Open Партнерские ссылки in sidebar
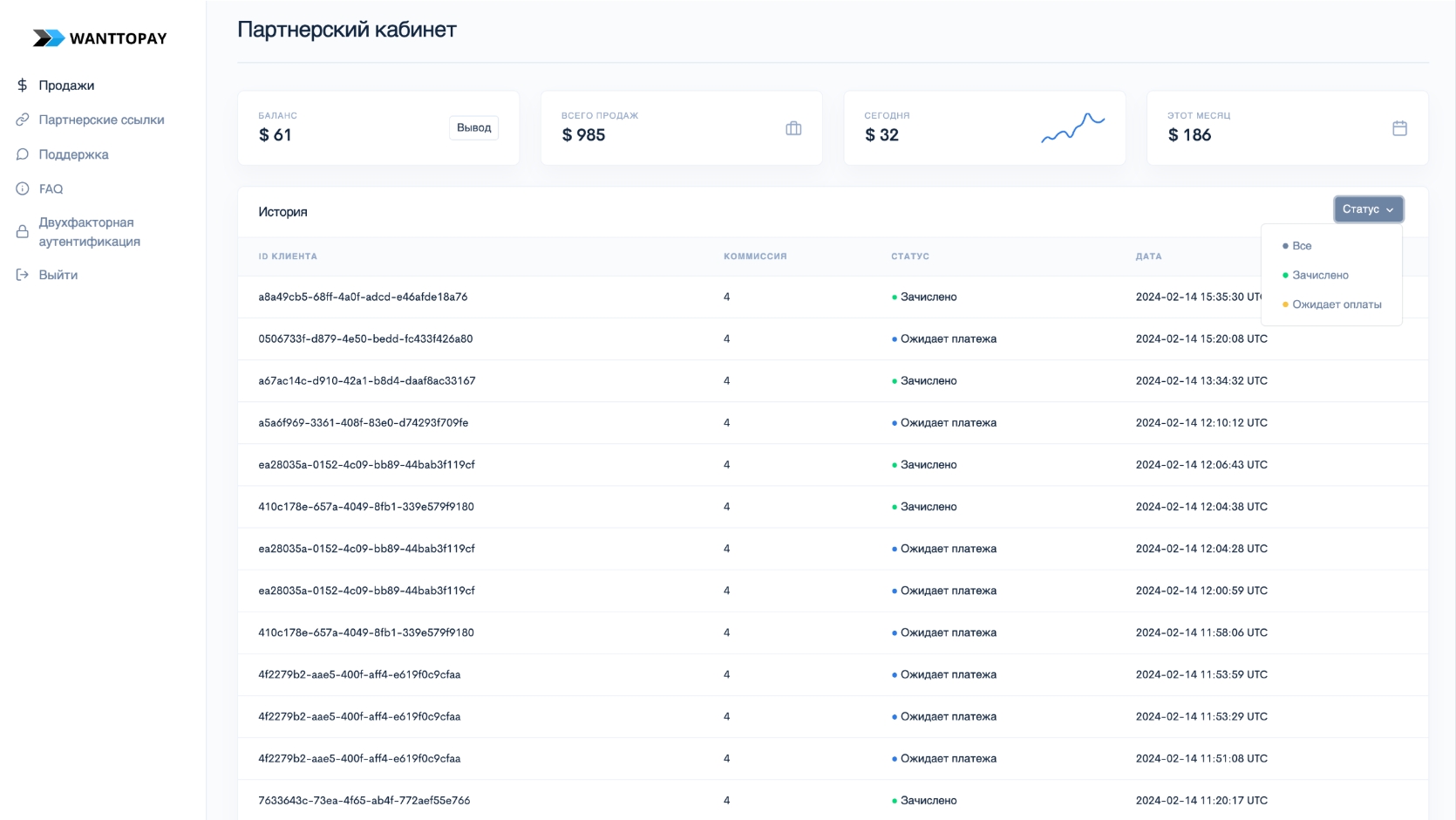The image size is (1456, 820). click(x=101, y=120)
